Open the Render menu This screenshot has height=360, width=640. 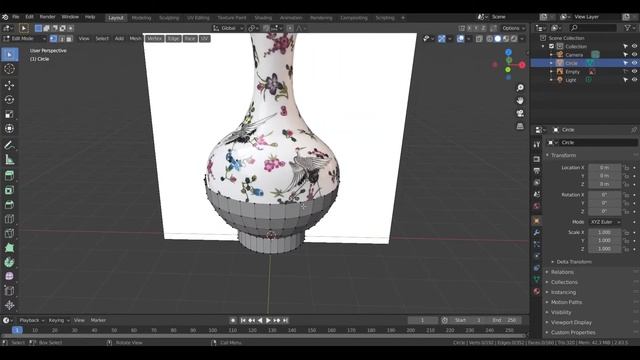47,17
